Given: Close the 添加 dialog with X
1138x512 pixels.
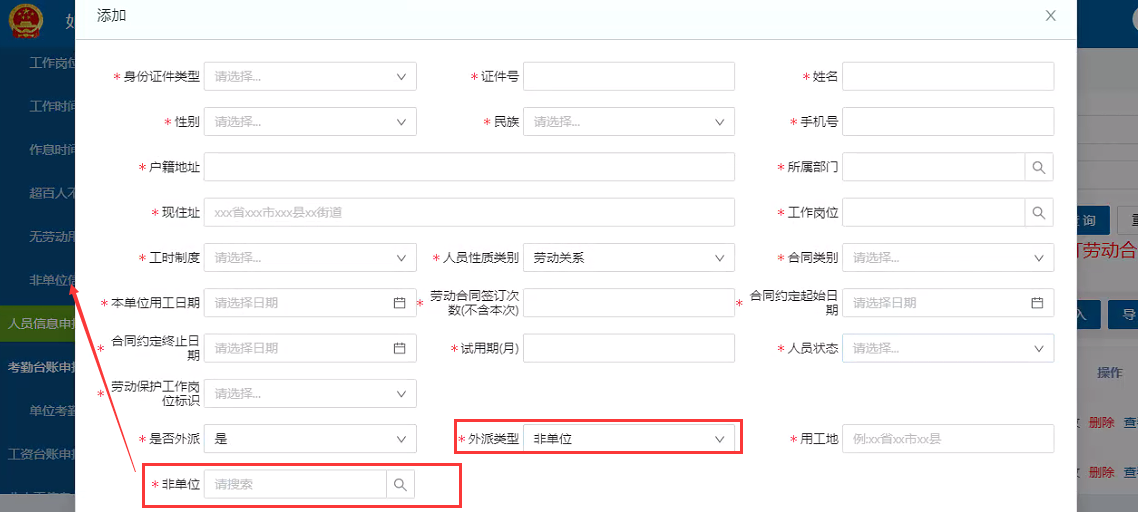Looking at the screenshot, I should pyautogui.click(x=1050, y=16).
